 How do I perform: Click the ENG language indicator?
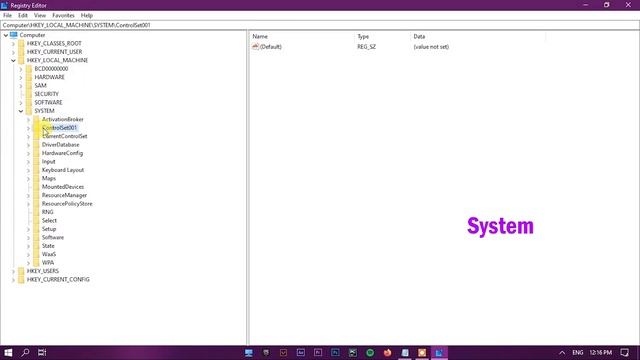[x=578, y=353]
